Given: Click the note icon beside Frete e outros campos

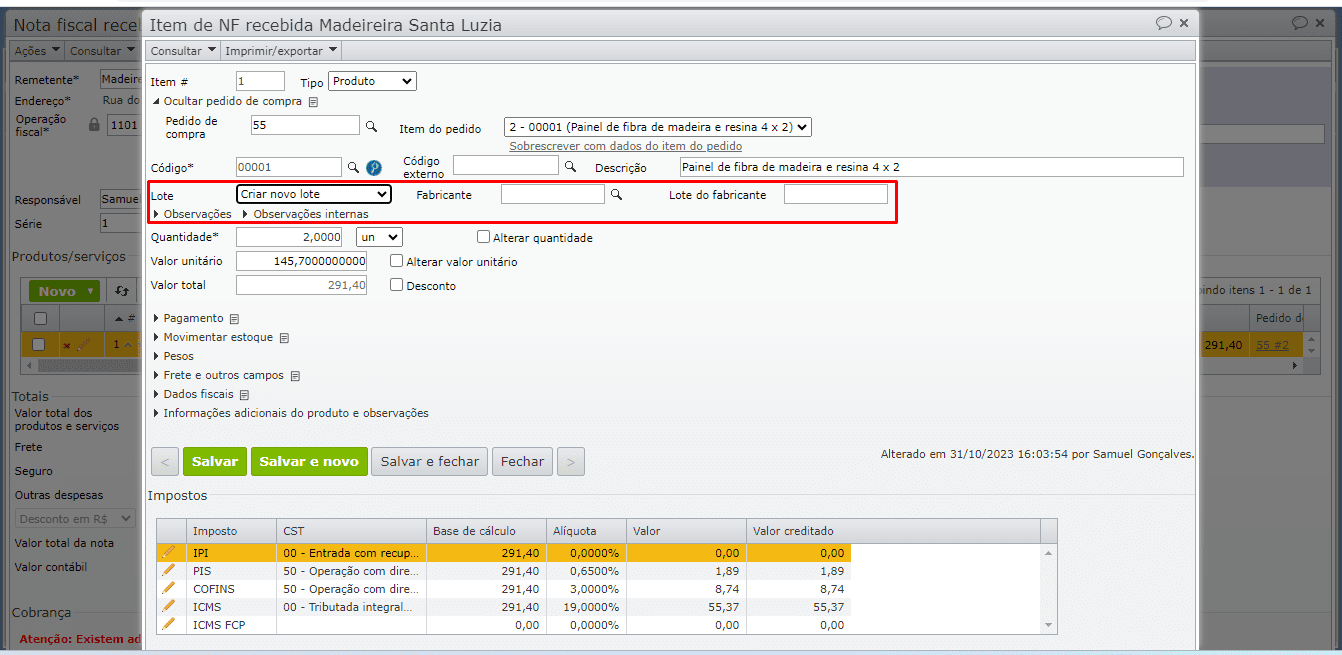Looking at the screenshot, I should coord(295,376).
